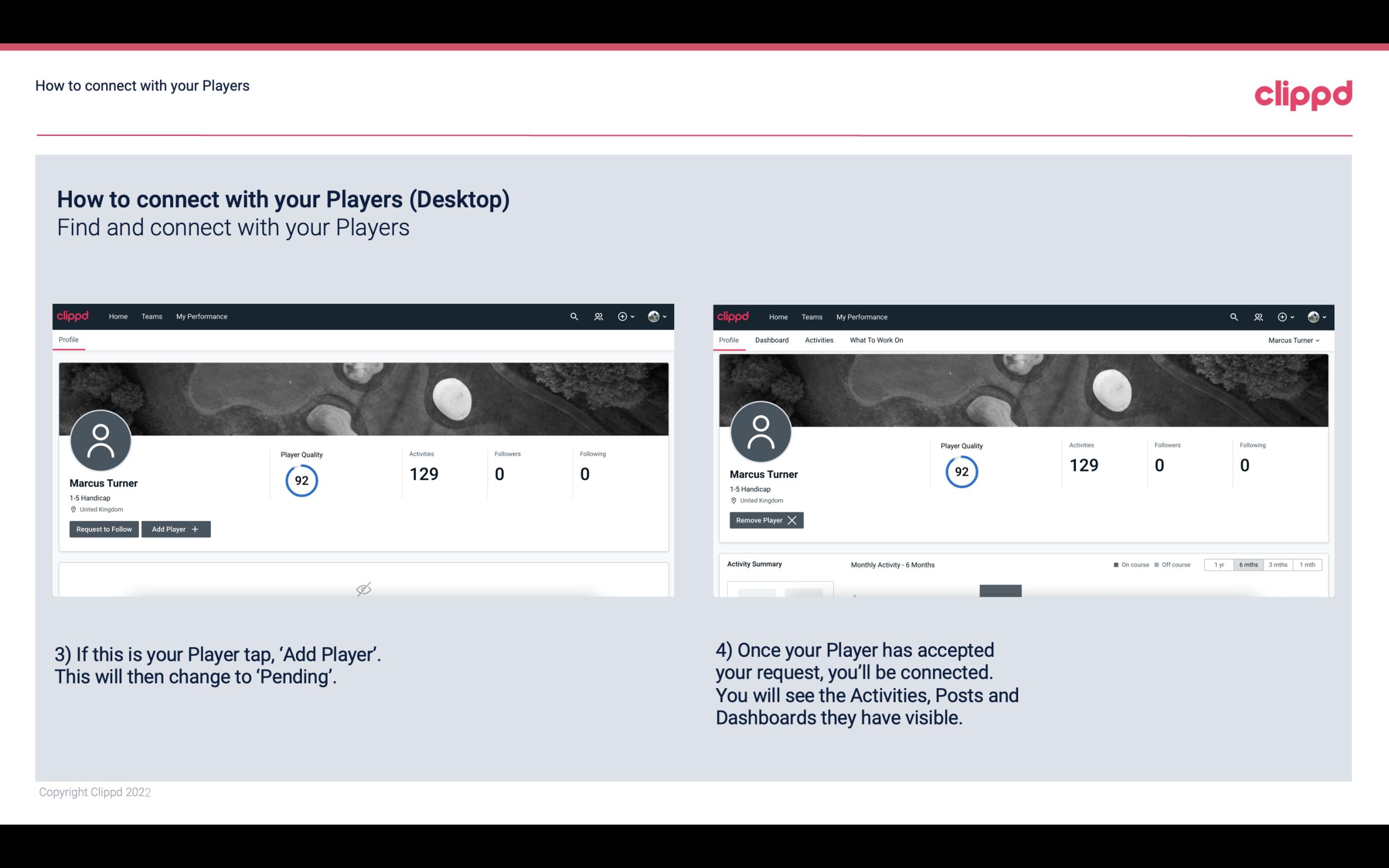Select the 'Teams' menu item
The width and height of the screenshot is (1389, 868).
(151, 317)
